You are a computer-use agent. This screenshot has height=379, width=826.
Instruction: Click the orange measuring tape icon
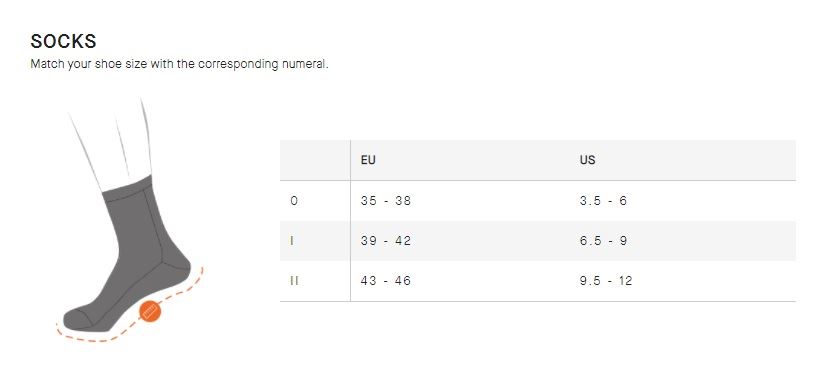point(150,311)
